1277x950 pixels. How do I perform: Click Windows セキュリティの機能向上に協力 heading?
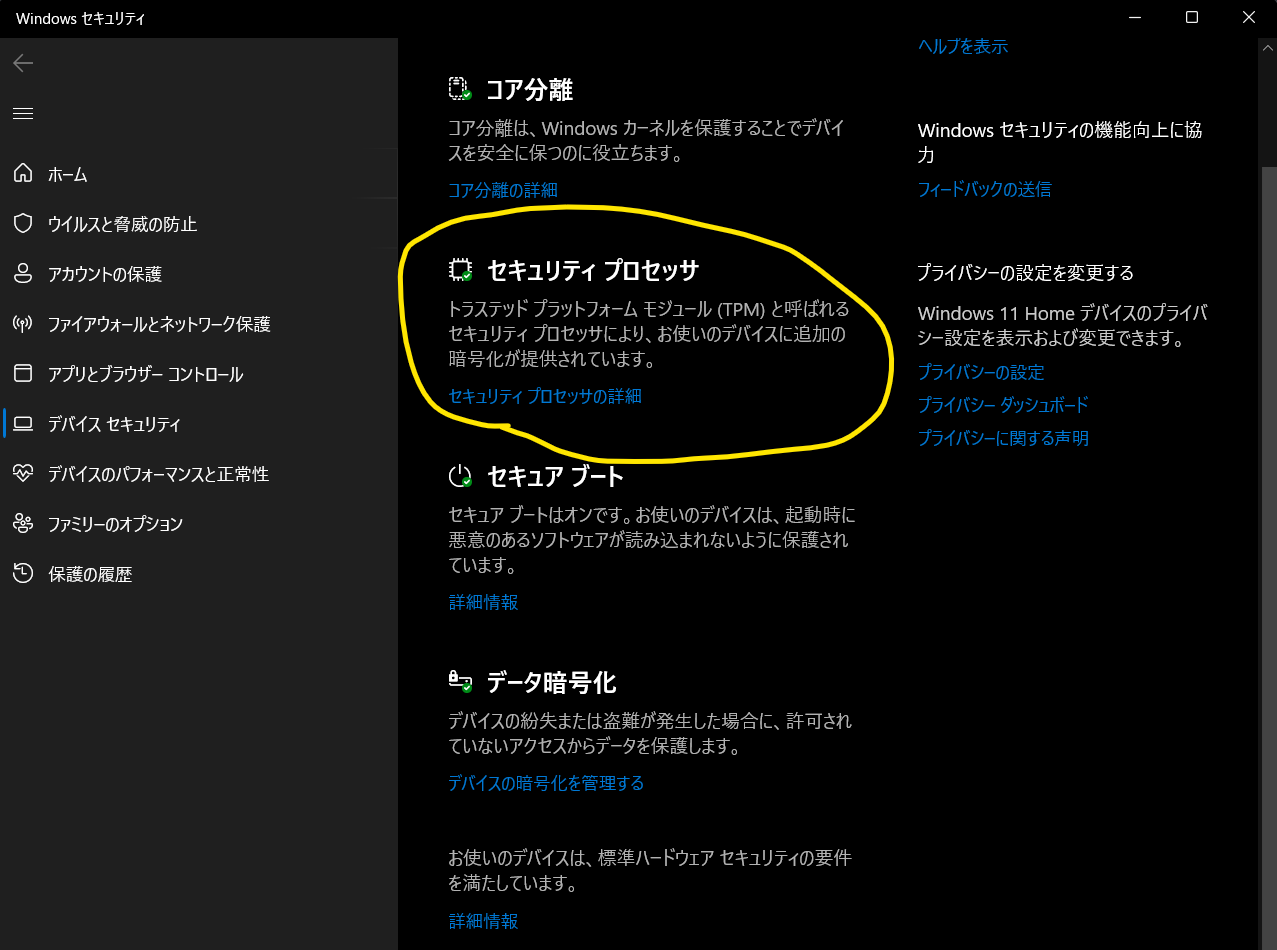(1060, 142)
